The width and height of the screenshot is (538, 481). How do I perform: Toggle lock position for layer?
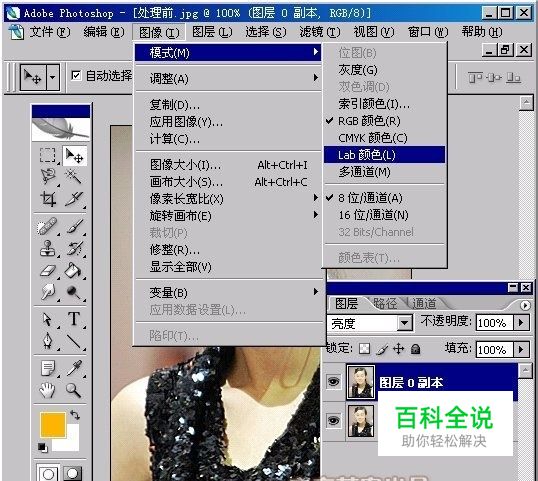pyautogui.click(x=398, y=349)
